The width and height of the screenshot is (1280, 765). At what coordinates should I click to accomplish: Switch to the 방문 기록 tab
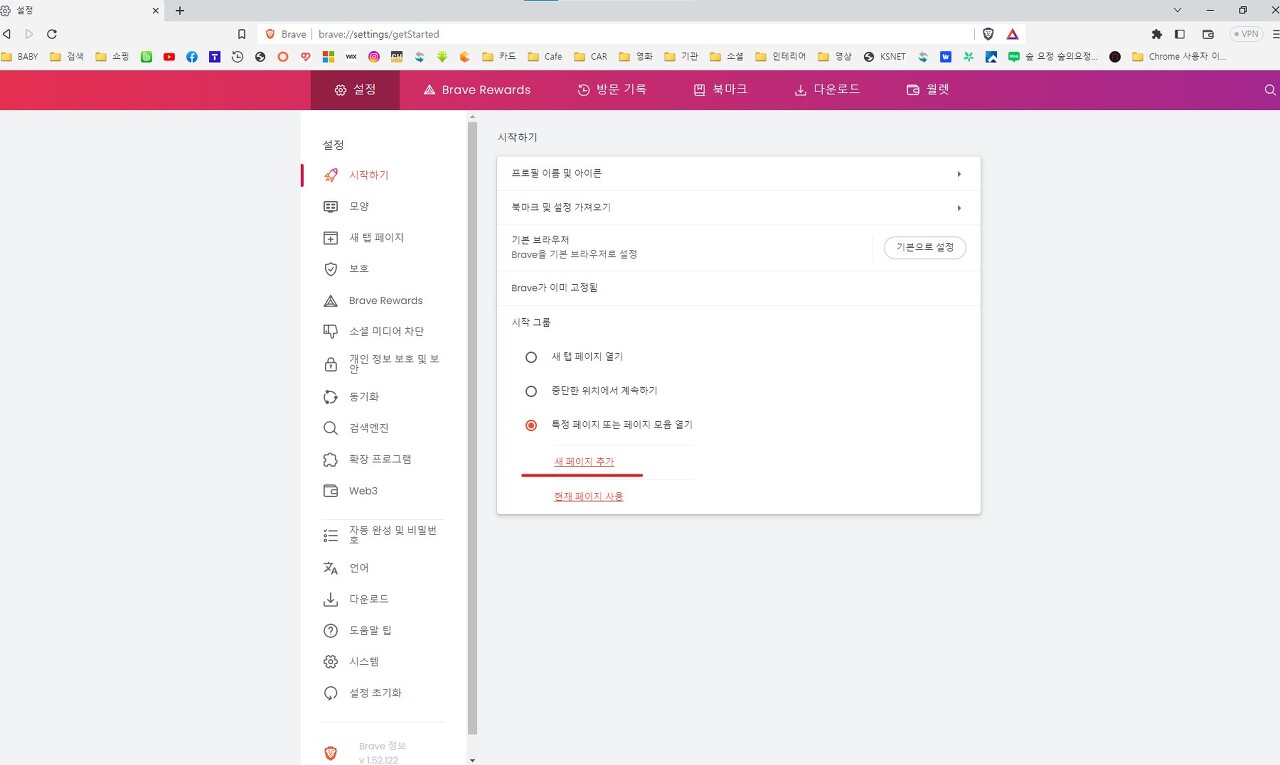click(612, 90)
